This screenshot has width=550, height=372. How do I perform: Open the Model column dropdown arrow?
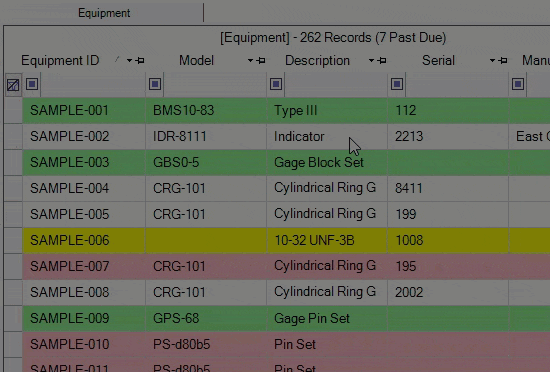[250, 61]
